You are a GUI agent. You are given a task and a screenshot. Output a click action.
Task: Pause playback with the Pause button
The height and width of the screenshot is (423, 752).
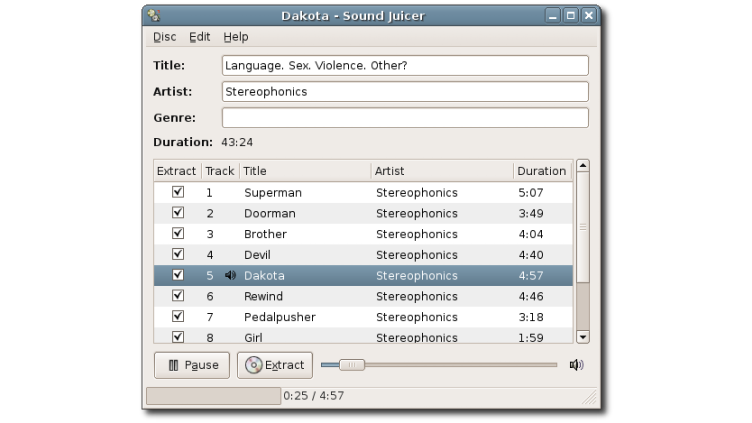coord(192,365)
